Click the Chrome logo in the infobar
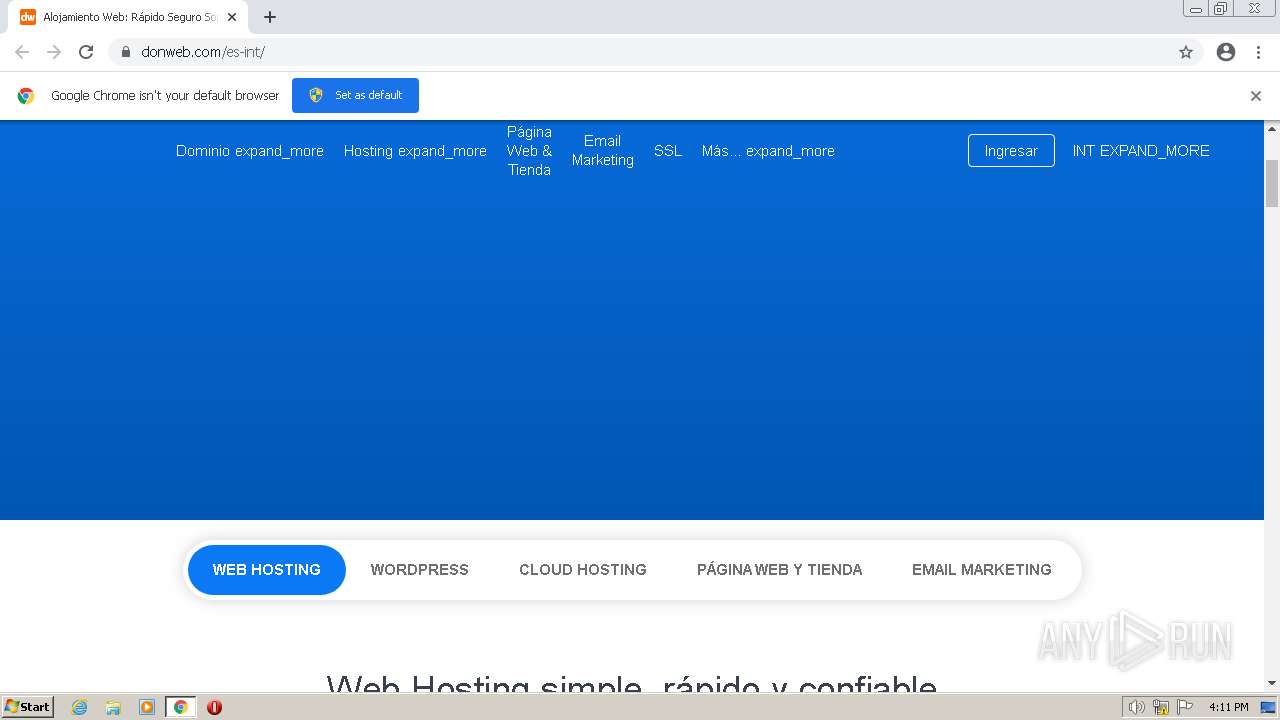The image size is (1280, 720). point(26,96)
